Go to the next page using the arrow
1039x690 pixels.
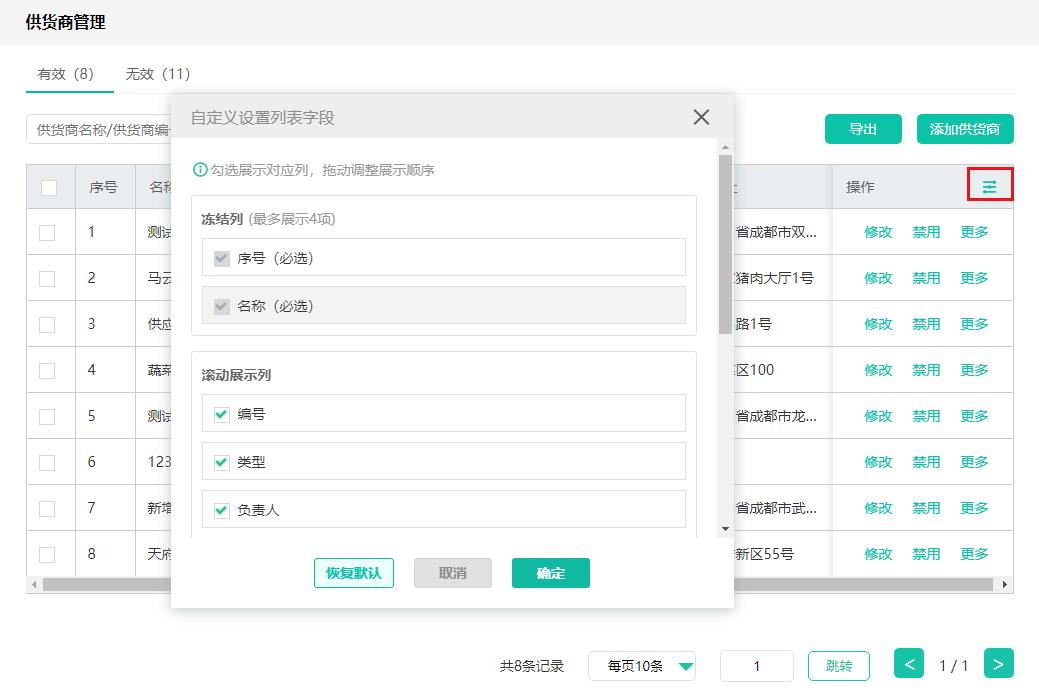998,663
